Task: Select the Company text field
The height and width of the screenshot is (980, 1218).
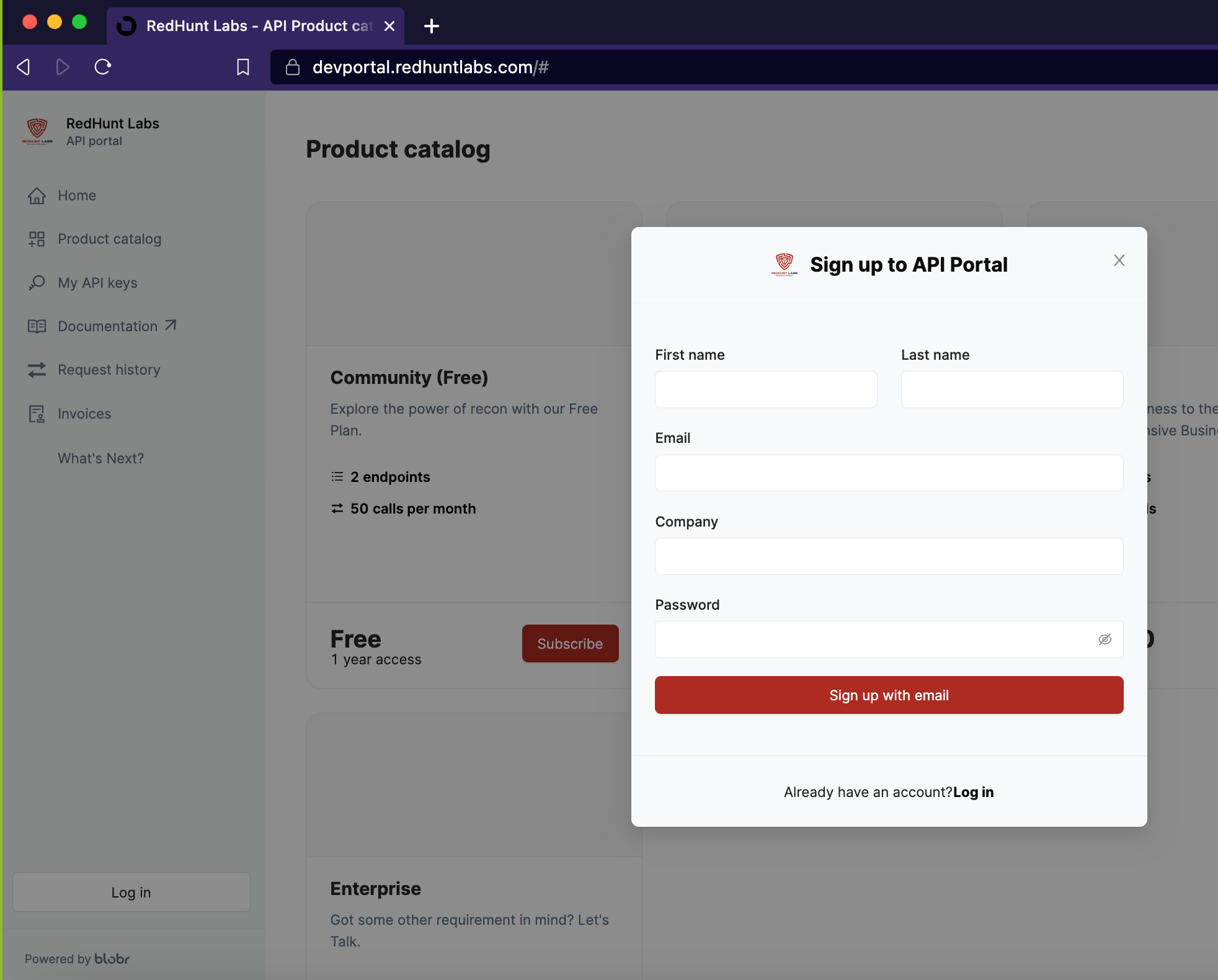Action: coord(889,556)
